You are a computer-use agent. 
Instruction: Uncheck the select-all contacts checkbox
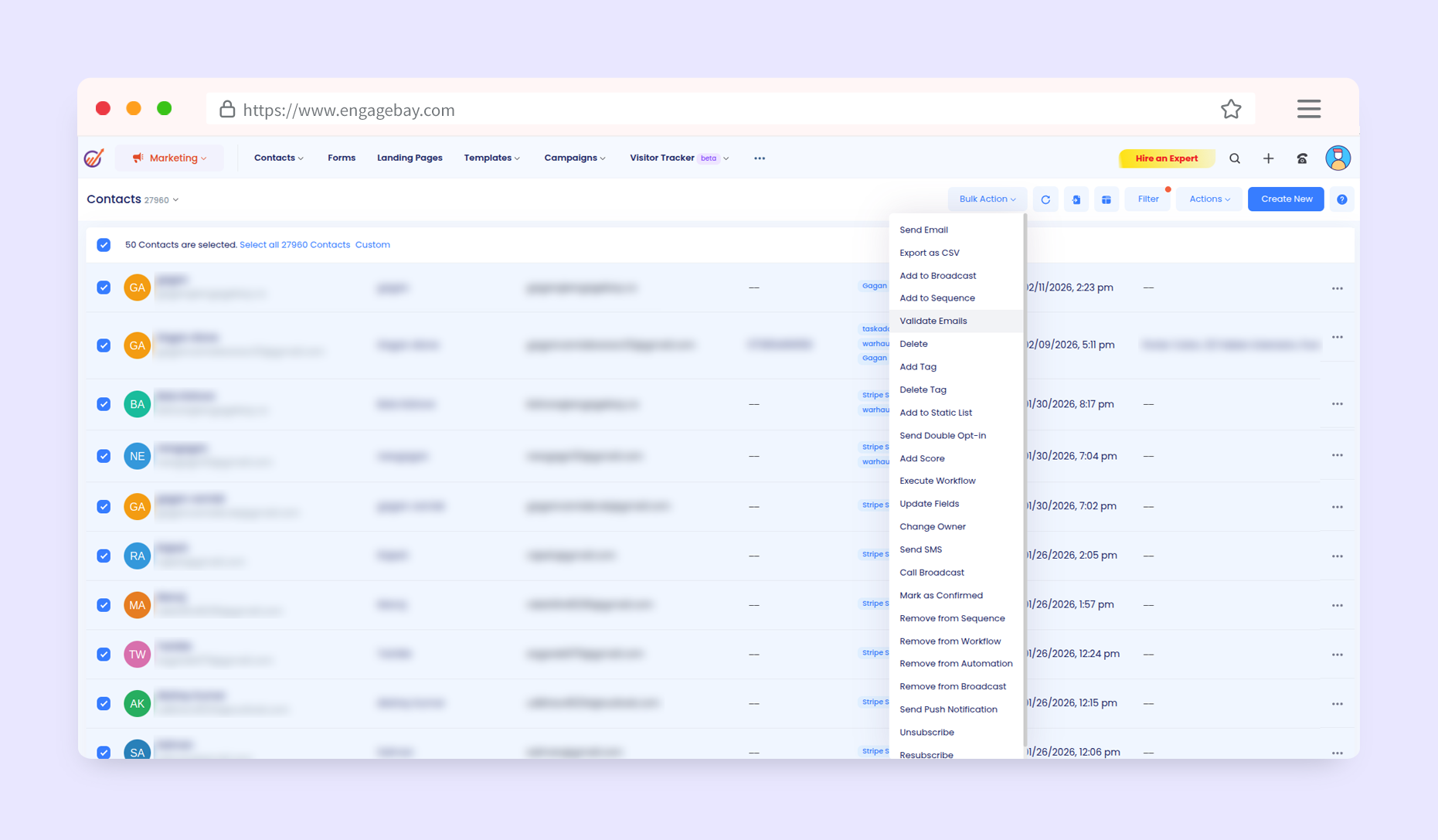tap(104, 245)
